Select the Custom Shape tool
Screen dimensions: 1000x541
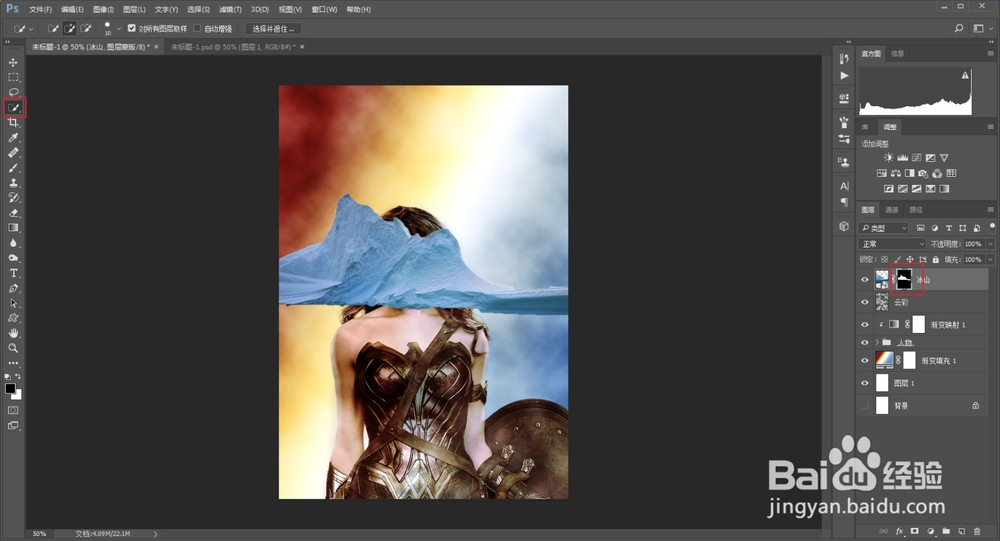click(x=13, y=318)
